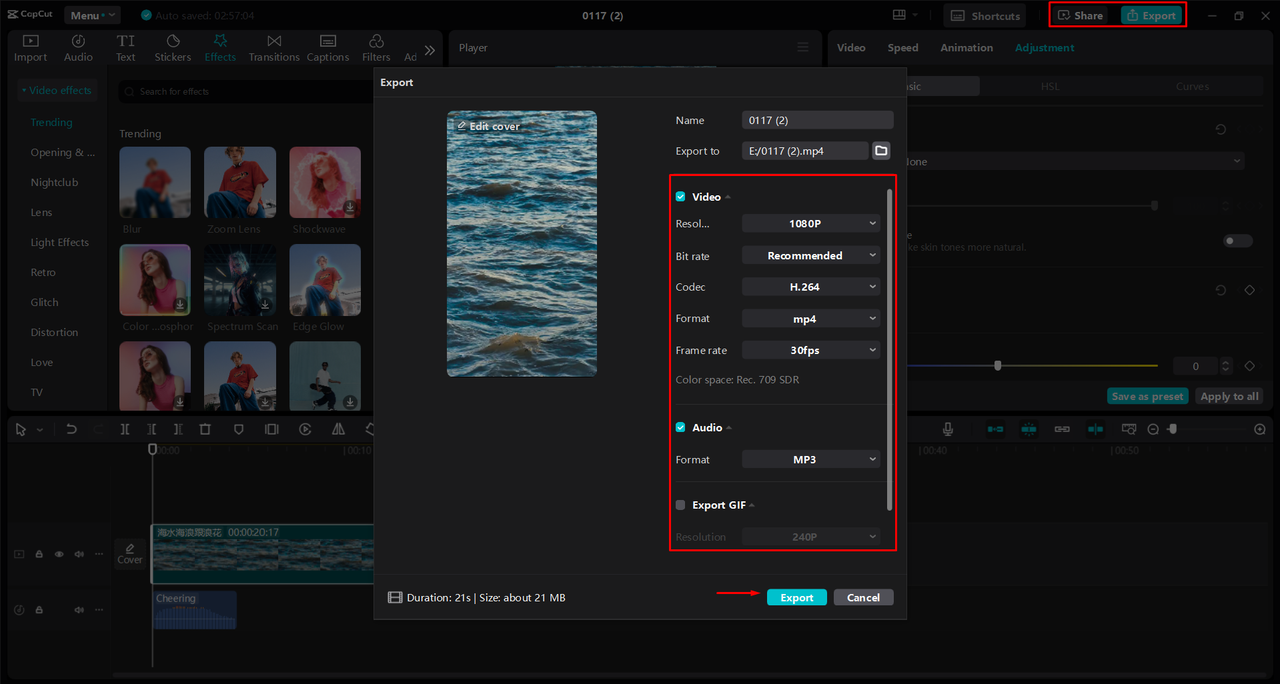Viewport: 1280px width, 684px height.
Task: Click the adjustment value slider handle
Action: click(998, 366)
